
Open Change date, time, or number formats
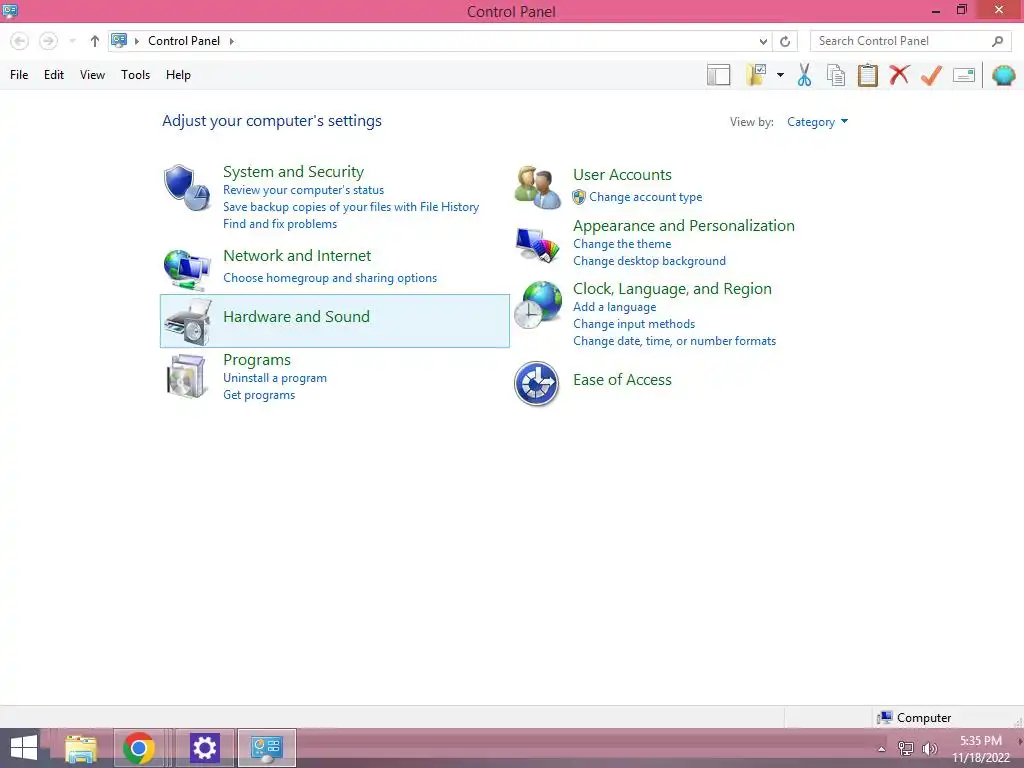point(674,341)
